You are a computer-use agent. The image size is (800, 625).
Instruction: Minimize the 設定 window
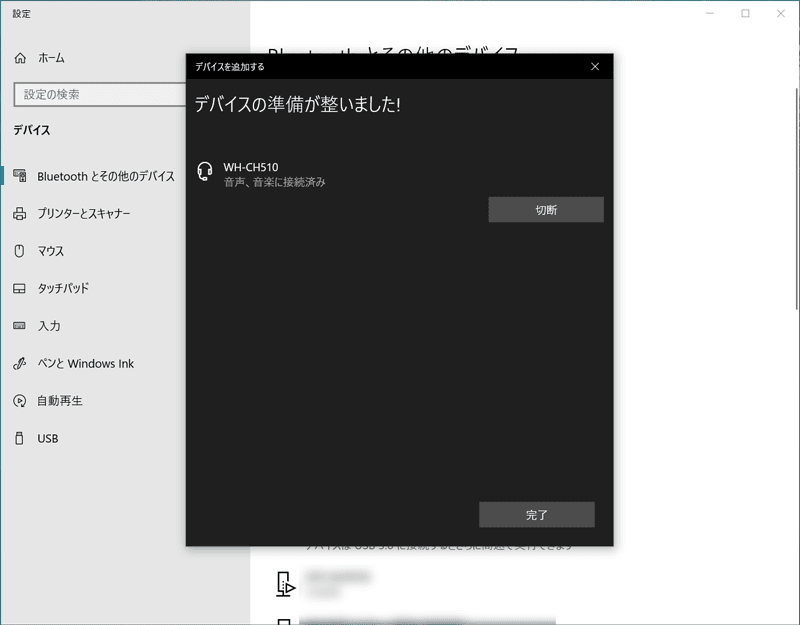(710, 13)
